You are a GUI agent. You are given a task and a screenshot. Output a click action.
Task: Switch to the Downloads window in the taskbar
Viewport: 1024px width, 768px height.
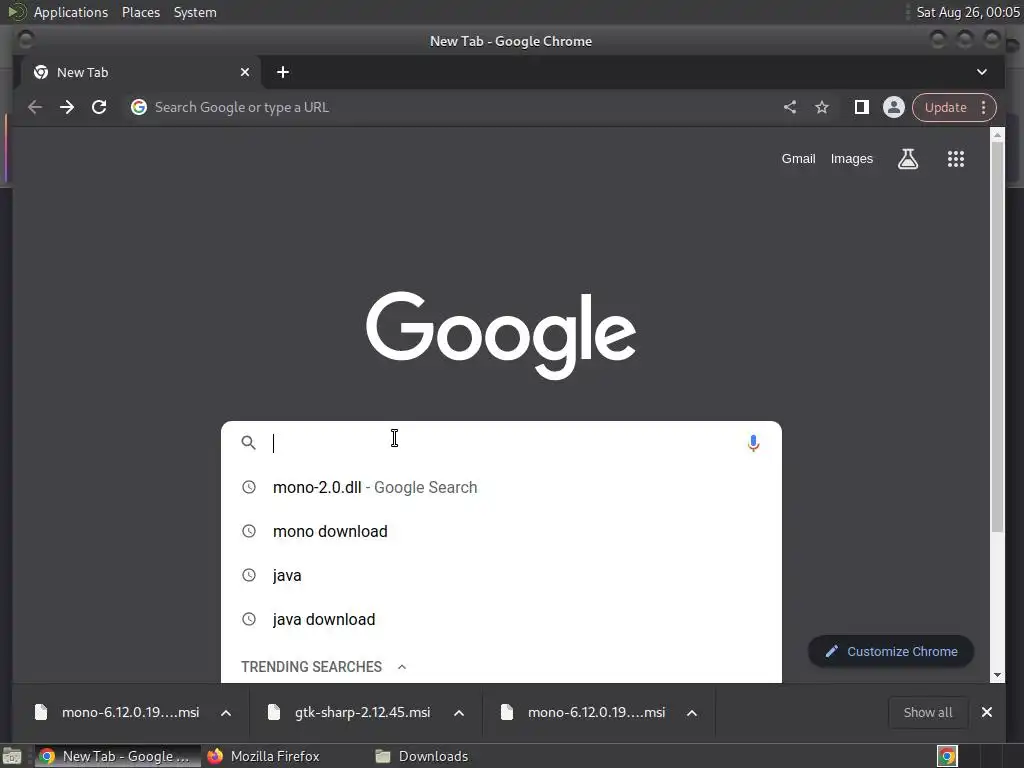(x=423, y=756)
